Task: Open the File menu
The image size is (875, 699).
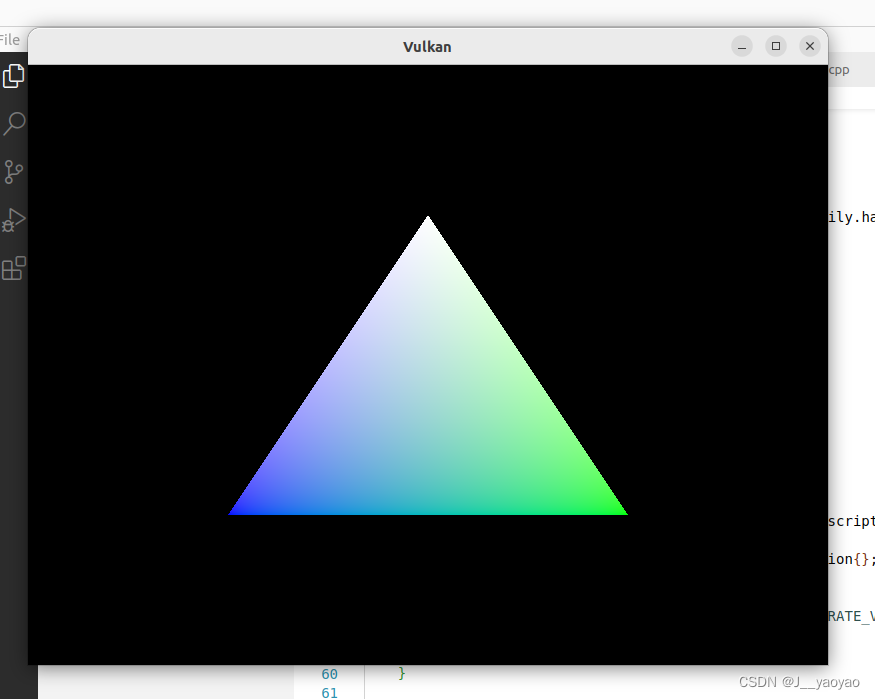Action: (10, 39)
